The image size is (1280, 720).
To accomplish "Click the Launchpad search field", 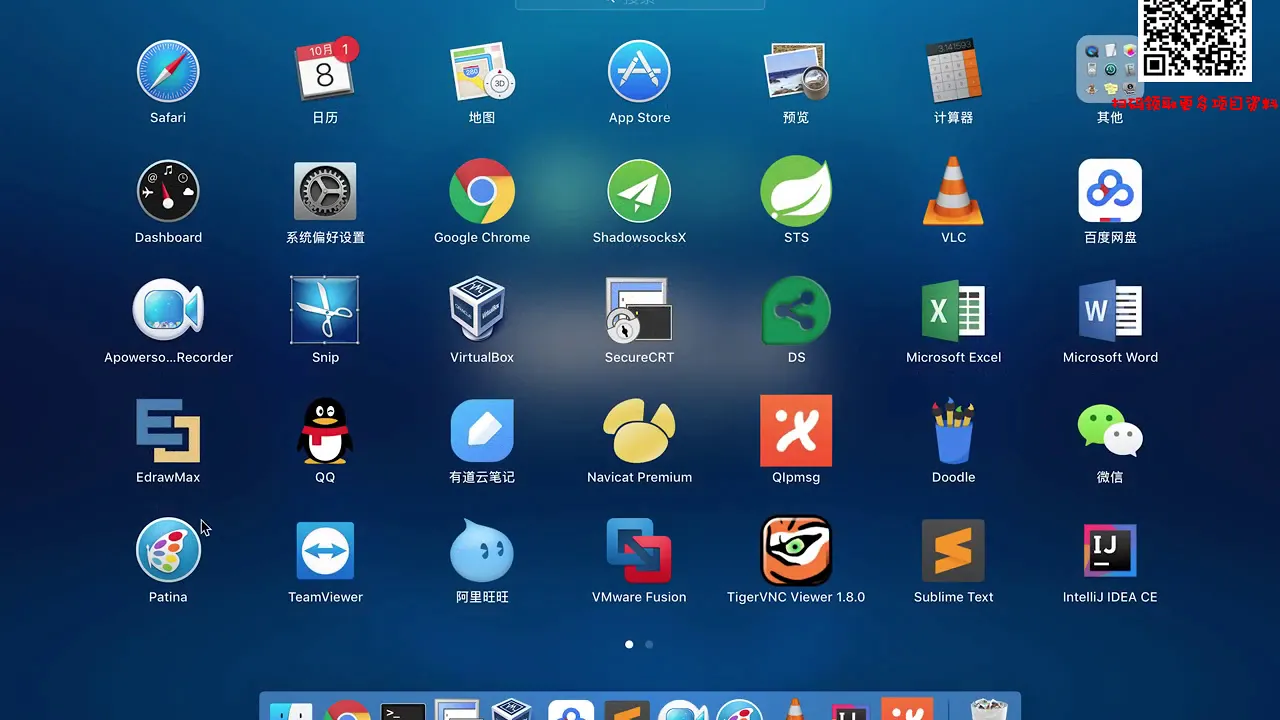I will coord(640,4).
